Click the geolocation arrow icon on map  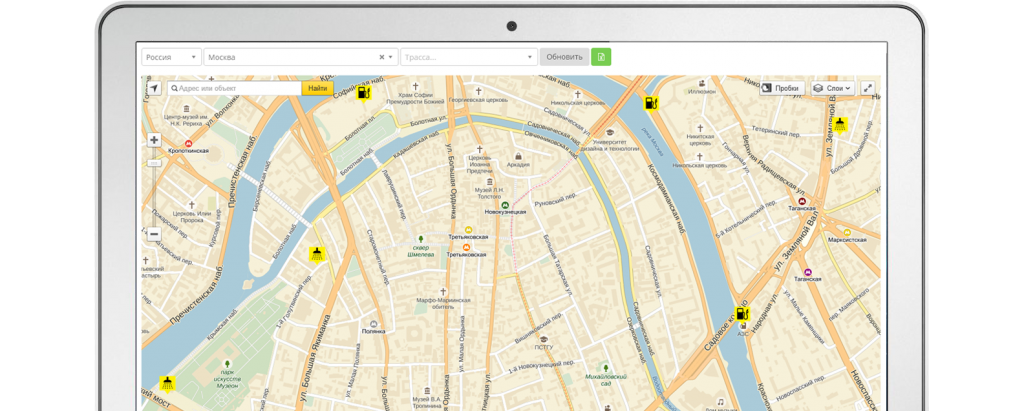point(154,88)
